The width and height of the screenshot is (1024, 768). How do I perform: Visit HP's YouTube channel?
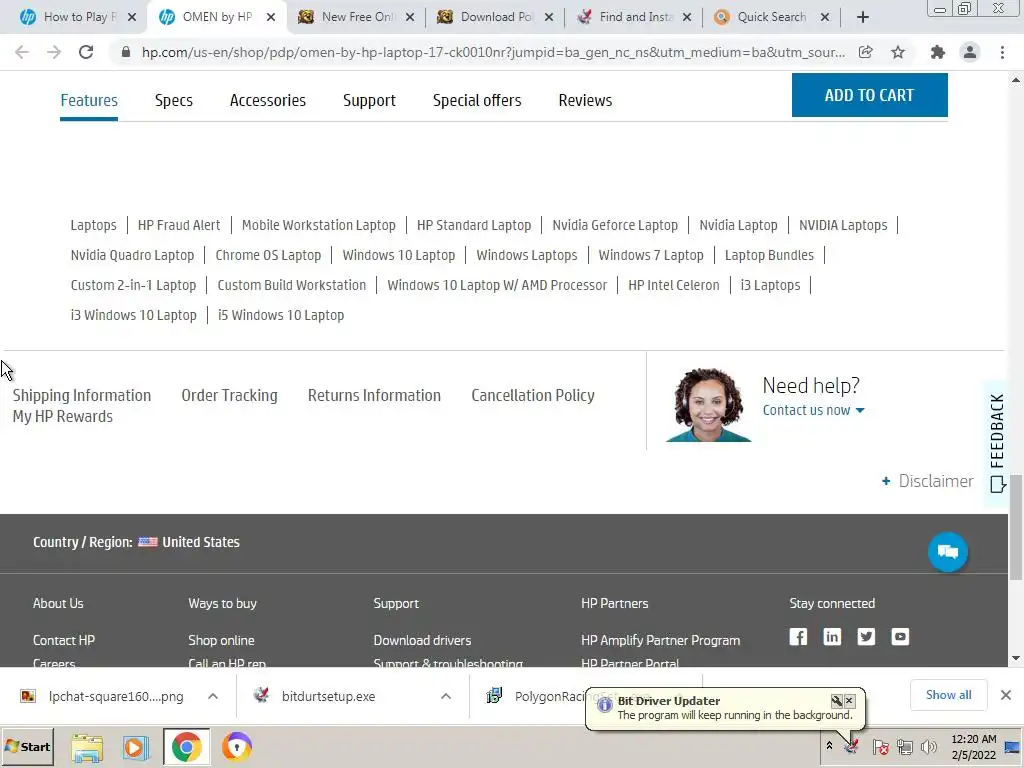click(x=900, y=637)
